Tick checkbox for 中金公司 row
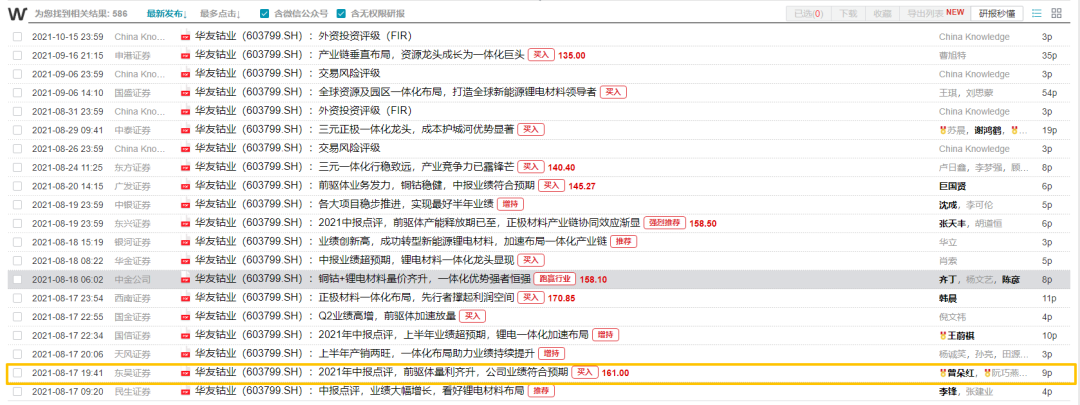1080x405 pixels. 17,279
